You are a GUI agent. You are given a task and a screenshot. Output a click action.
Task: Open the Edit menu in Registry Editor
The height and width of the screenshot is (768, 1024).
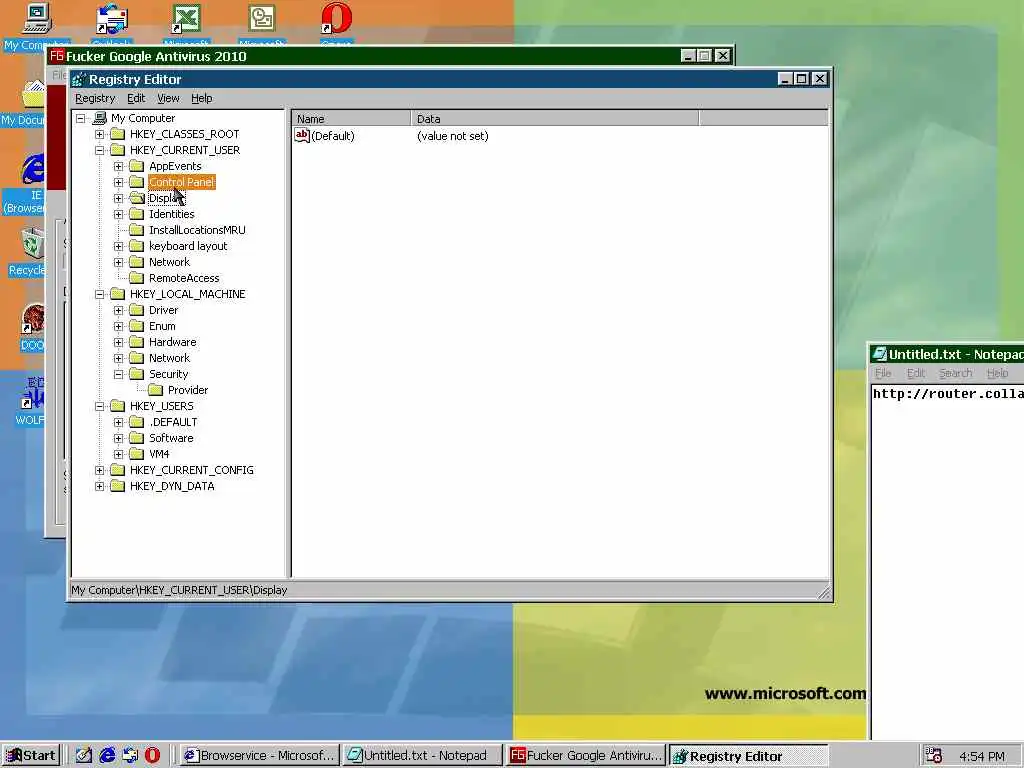point(136,98)
